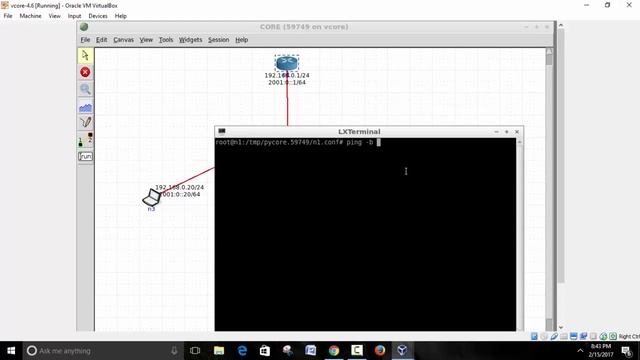Click the VirtualBox USB status icon
Screen dimensions: 640x360
tap(554, 336)
